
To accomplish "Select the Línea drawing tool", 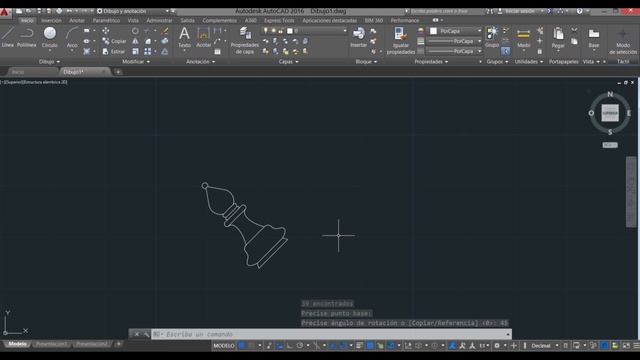I will click(x=7, y=37).
